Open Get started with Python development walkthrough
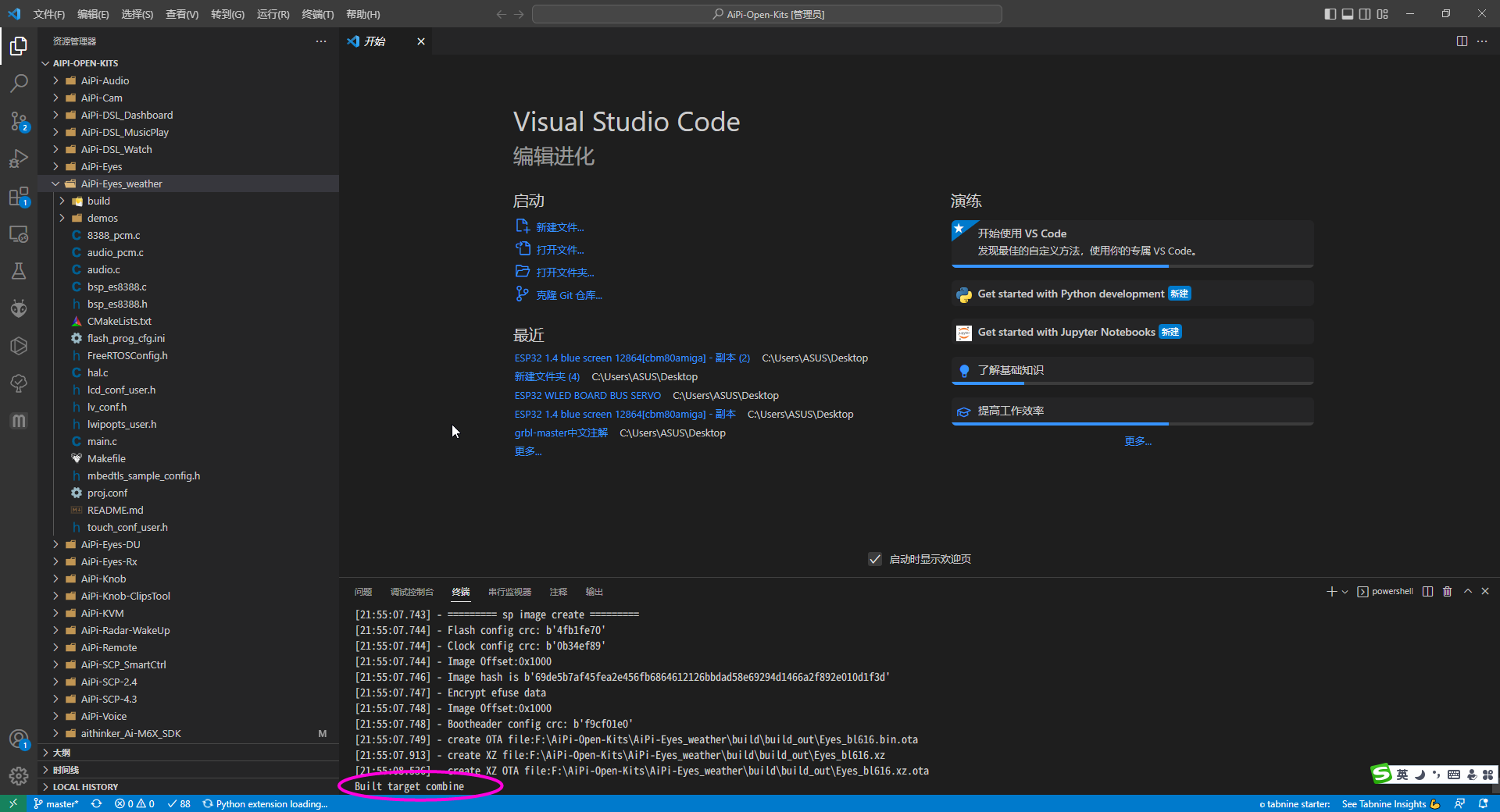 1132,294
